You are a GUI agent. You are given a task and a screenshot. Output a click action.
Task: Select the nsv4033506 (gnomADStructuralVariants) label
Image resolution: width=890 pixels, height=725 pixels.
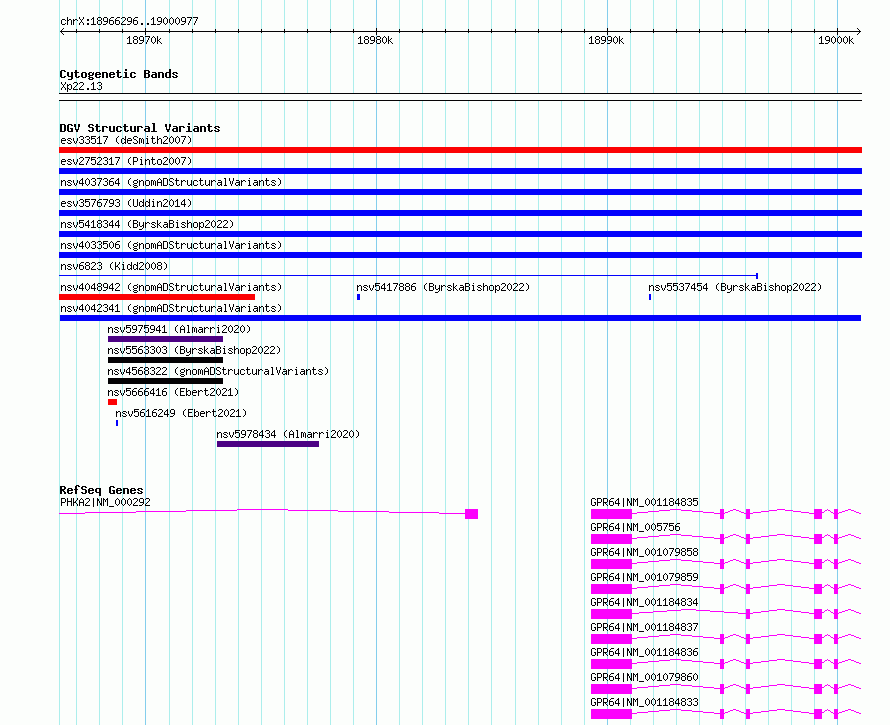(171, 245)
